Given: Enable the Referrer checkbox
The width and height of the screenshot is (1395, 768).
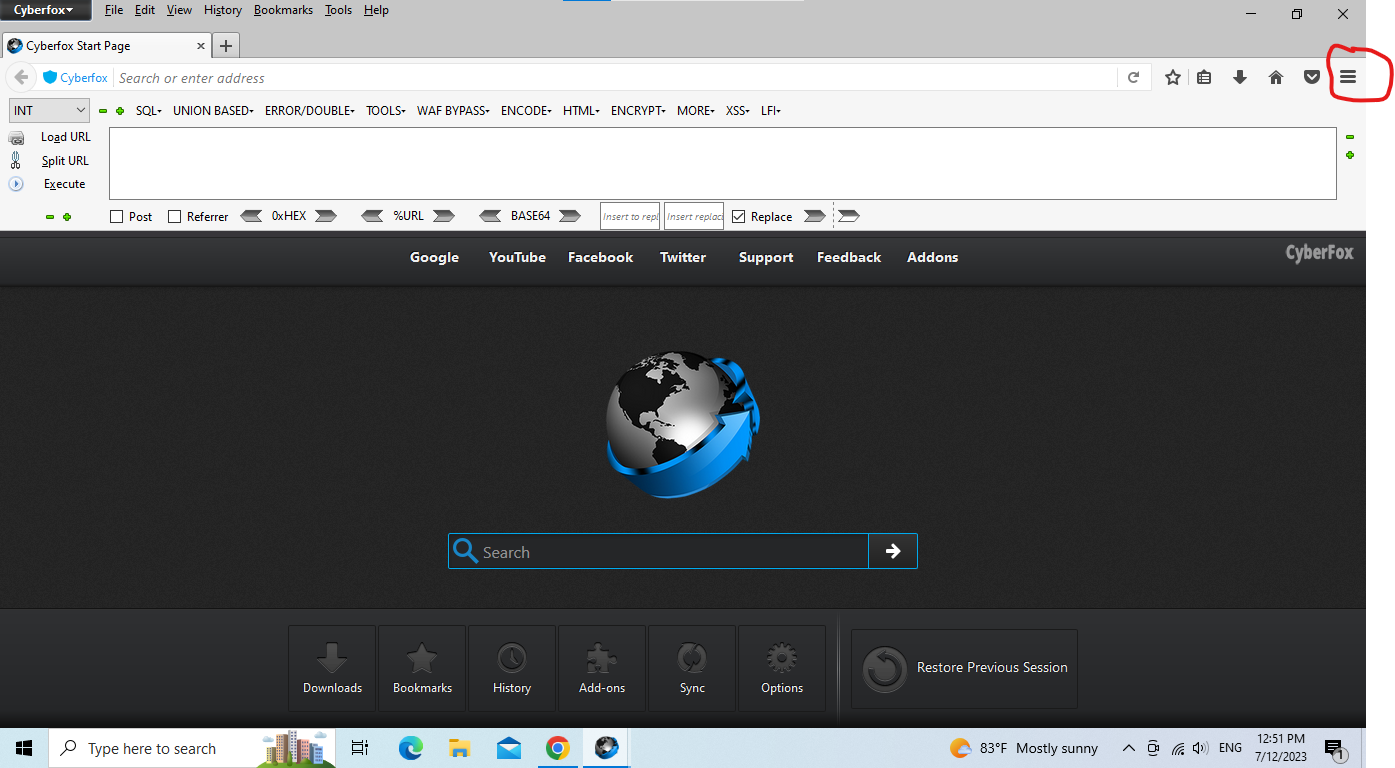Looking at the screenshot, I should [175, 217].
